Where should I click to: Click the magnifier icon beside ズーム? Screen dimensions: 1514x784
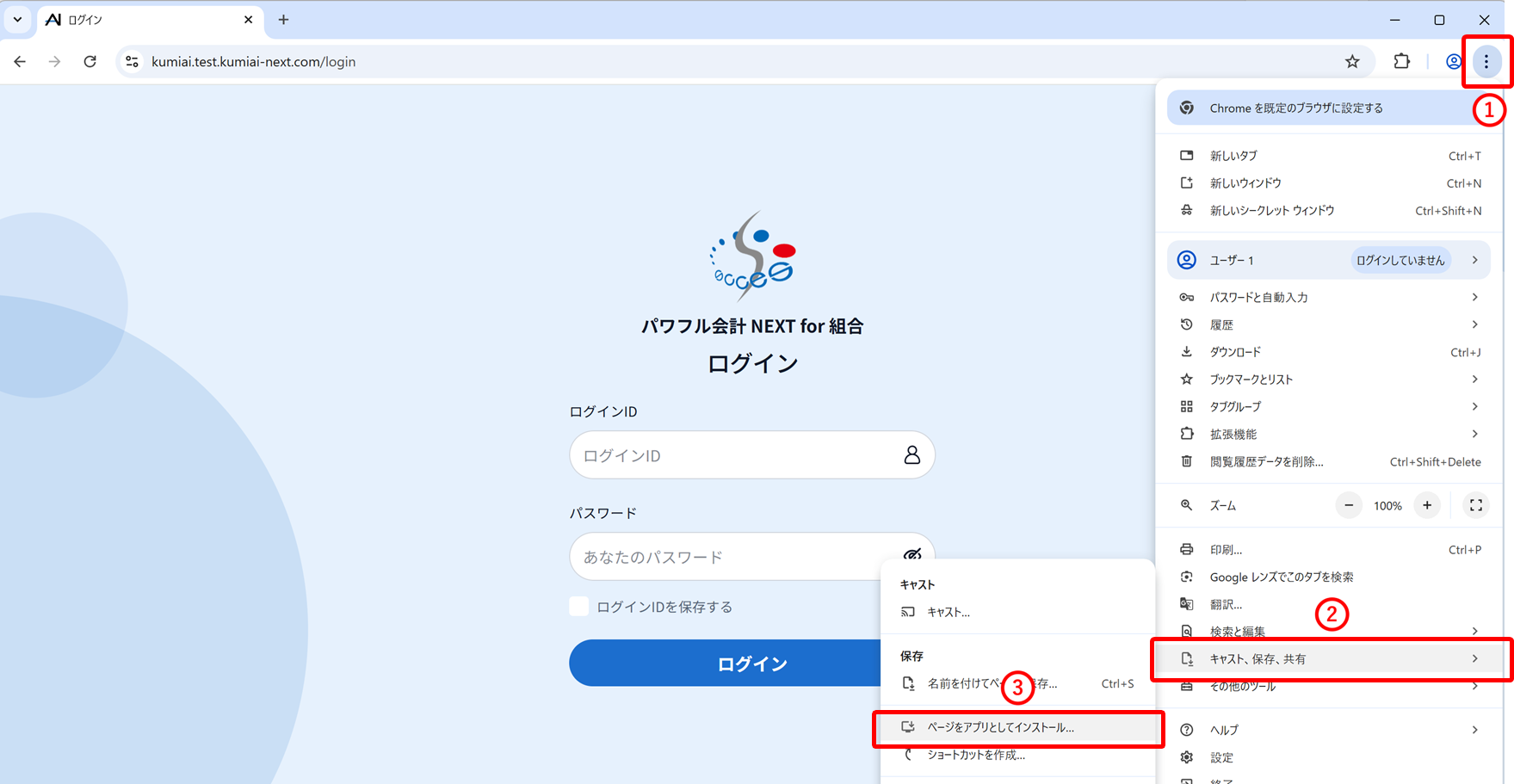click(x=1187, y=506)
